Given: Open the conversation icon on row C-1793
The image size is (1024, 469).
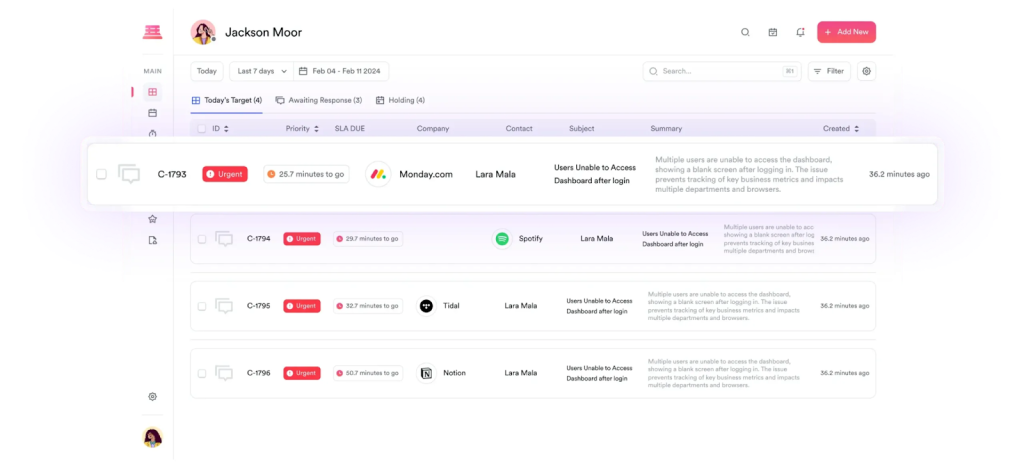Looking at the screenshot, I should pos(129,174).
